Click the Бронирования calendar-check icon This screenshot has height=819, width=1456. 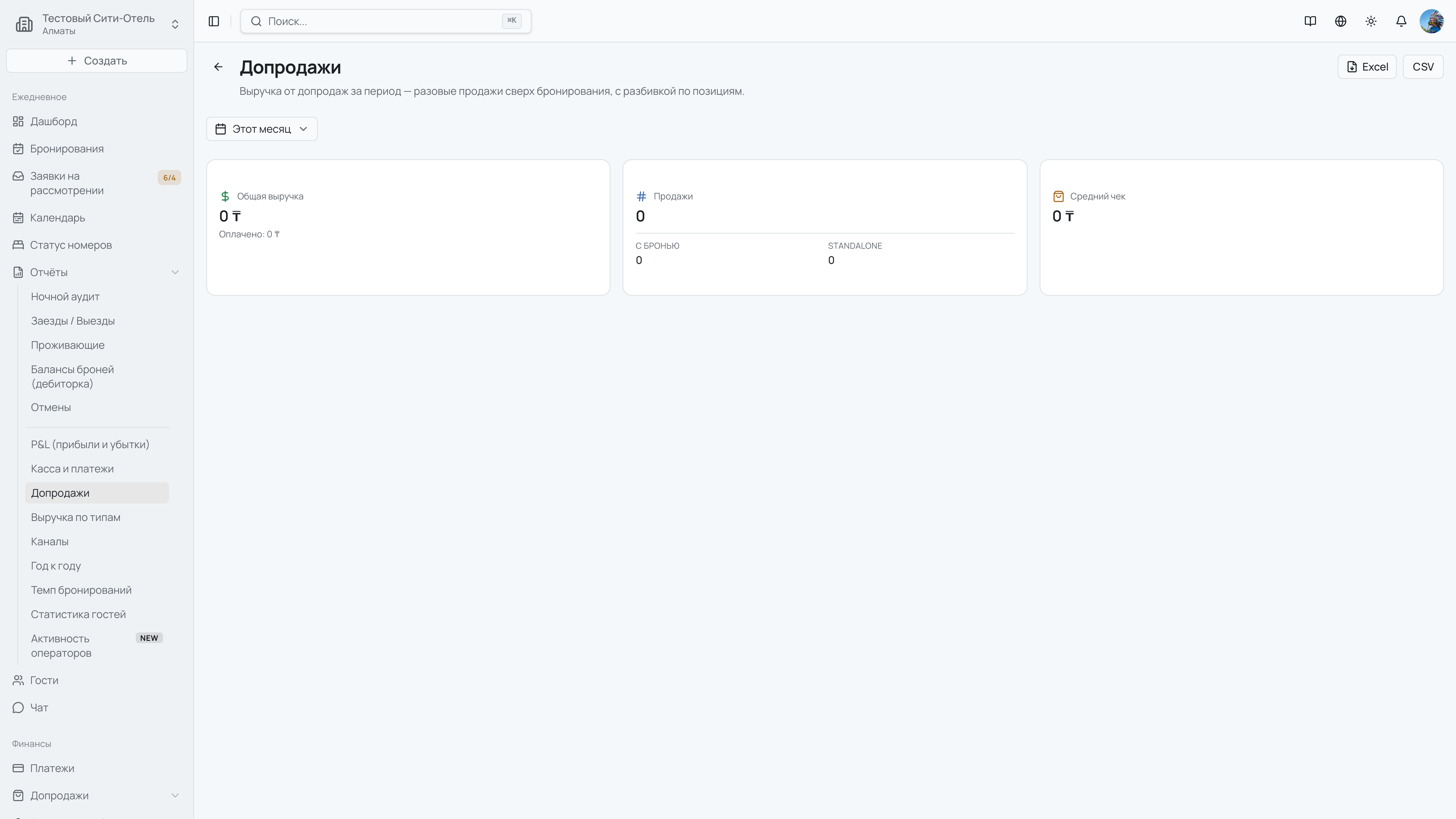coord(18,149)
